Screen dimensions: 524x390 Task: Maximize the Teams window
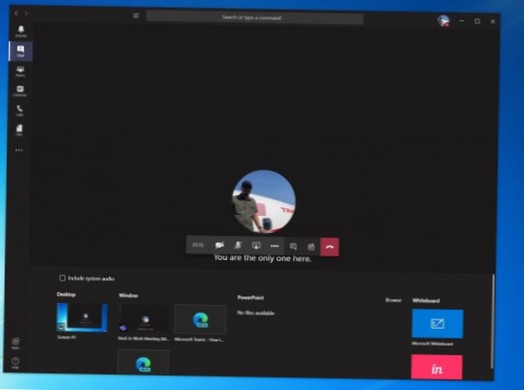pyautogui.click(x=477, y=21)
